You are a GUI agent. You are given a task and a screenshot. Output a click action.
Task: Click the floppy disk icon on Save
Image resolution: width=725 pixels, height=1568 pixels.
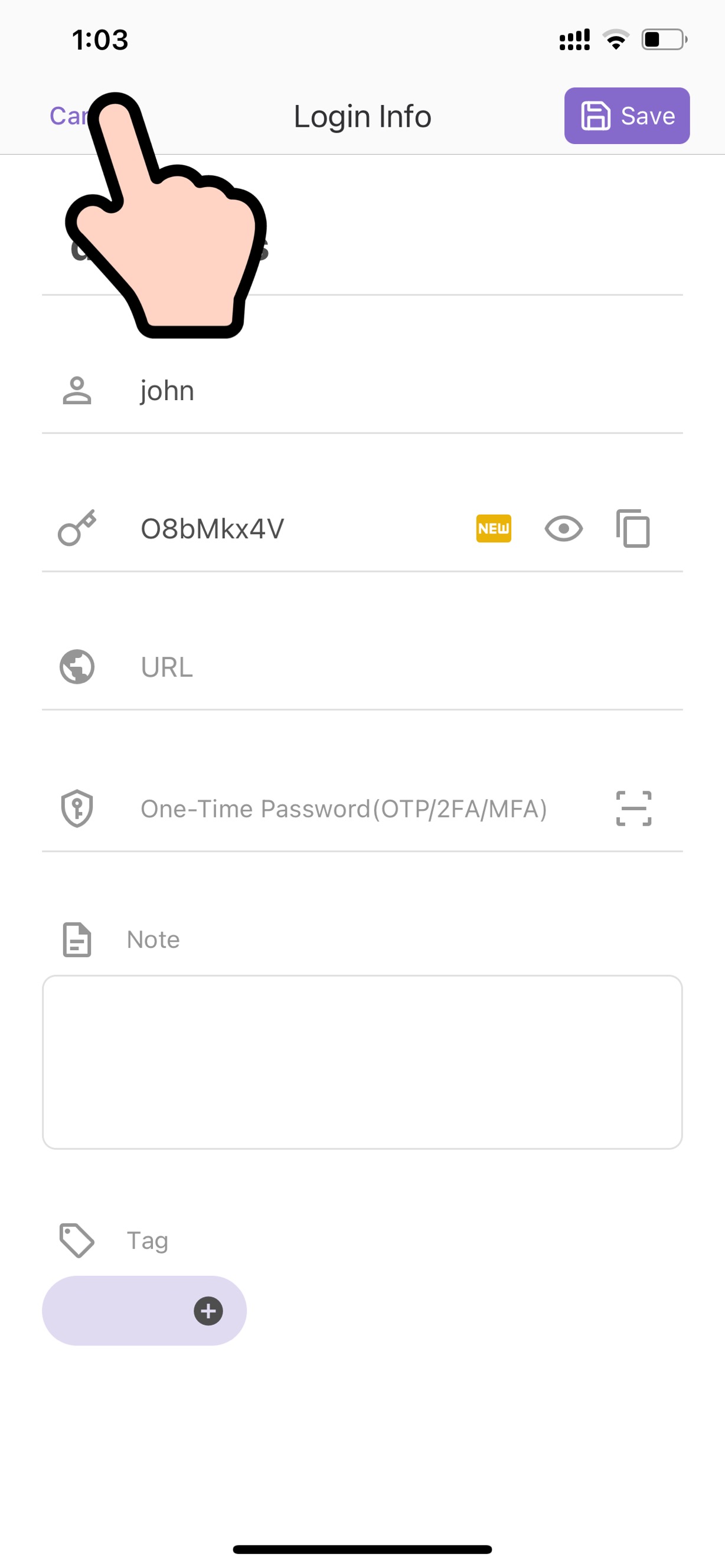point(595,115)
